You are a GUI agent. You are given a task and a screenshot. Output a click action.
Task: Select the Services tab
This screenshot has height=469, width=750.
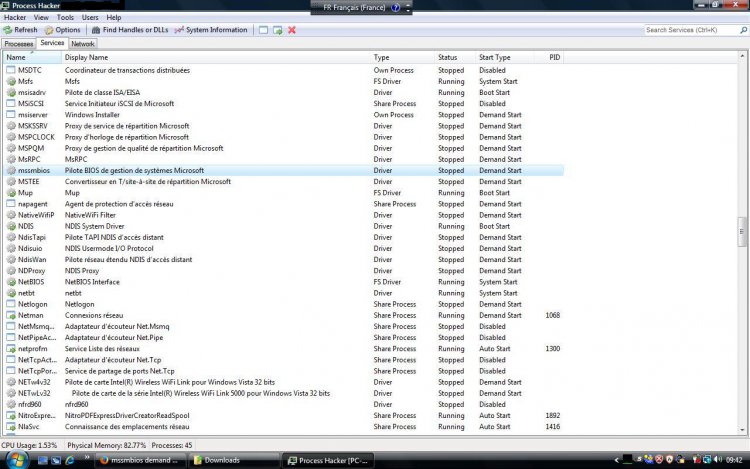tap(52, 43)
